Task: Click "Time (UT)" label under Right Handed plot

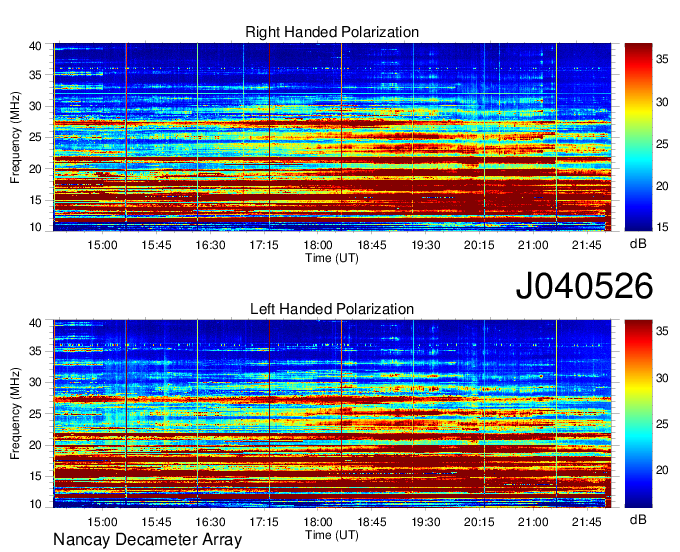Action: (x=332, y=258)
